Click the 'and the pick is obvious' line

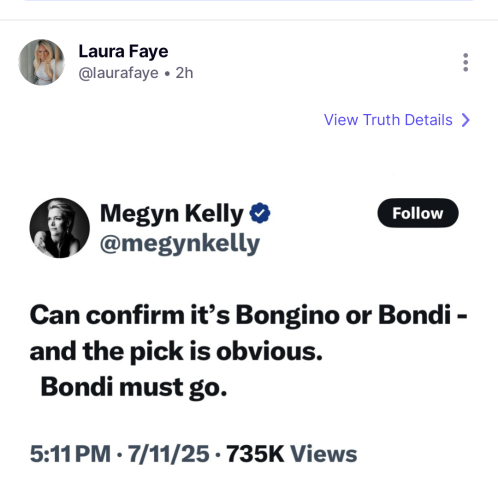tap(176, 352)
